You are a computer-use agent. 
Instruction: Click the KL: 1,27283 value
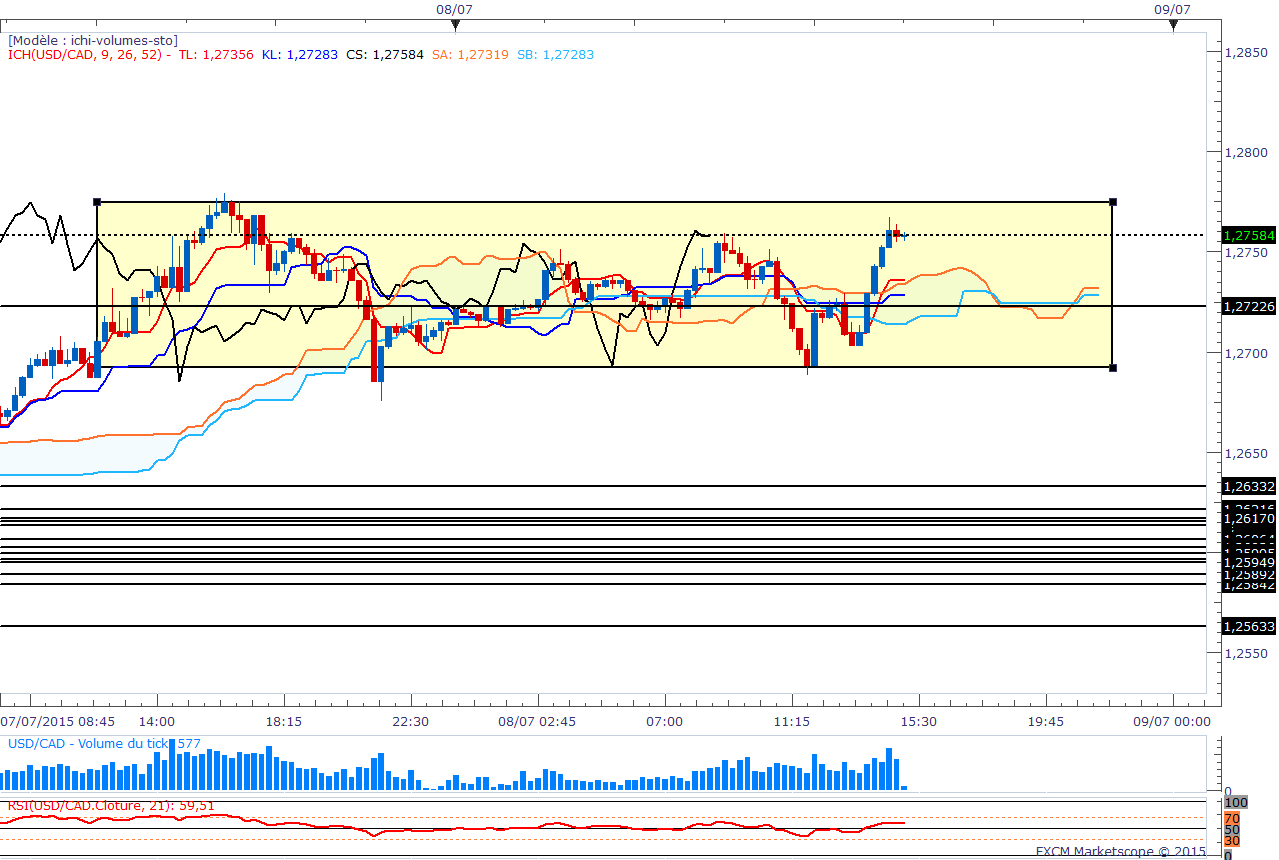pos(300,55)
